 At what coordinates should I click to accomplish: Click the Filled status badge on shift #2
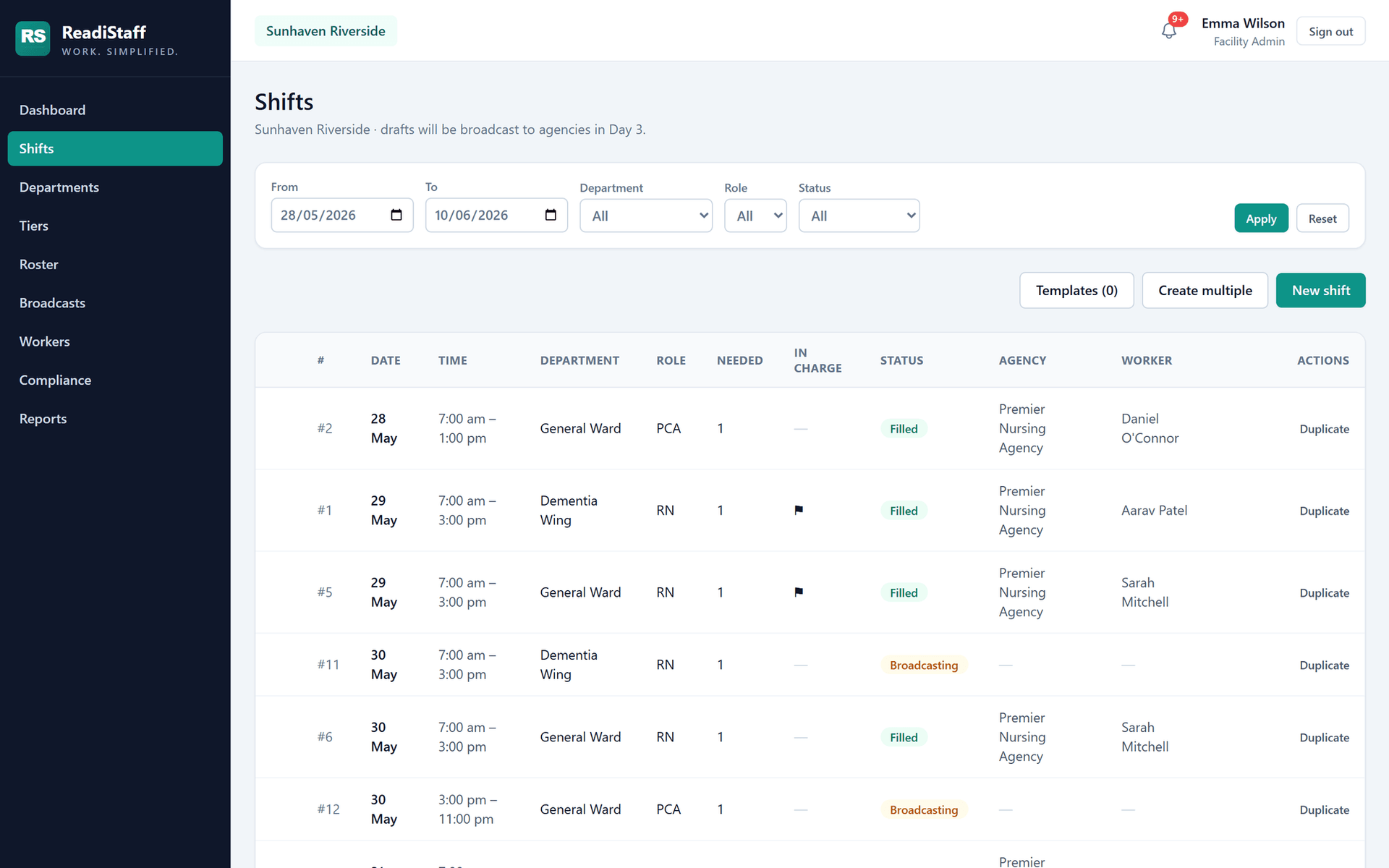pyautogui.click(x=904, y=429)
